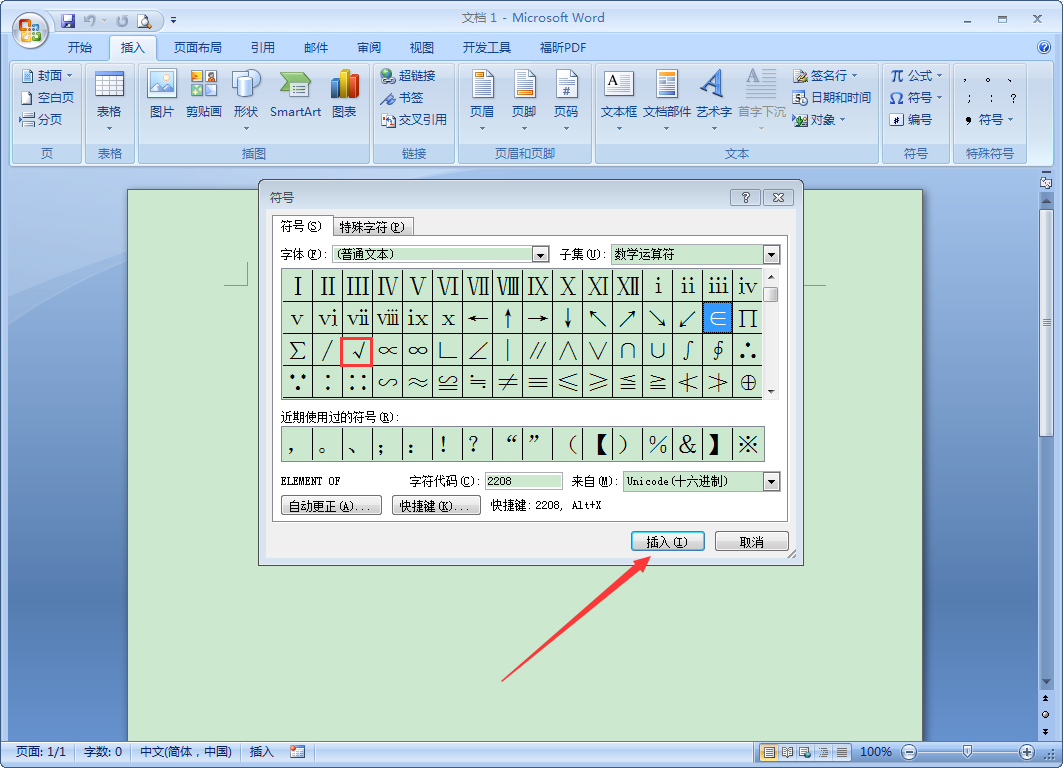The image size is (1063, 768).
Task: Open the 来自 Unicode encoding dropdown
Action: coord(771,481)
